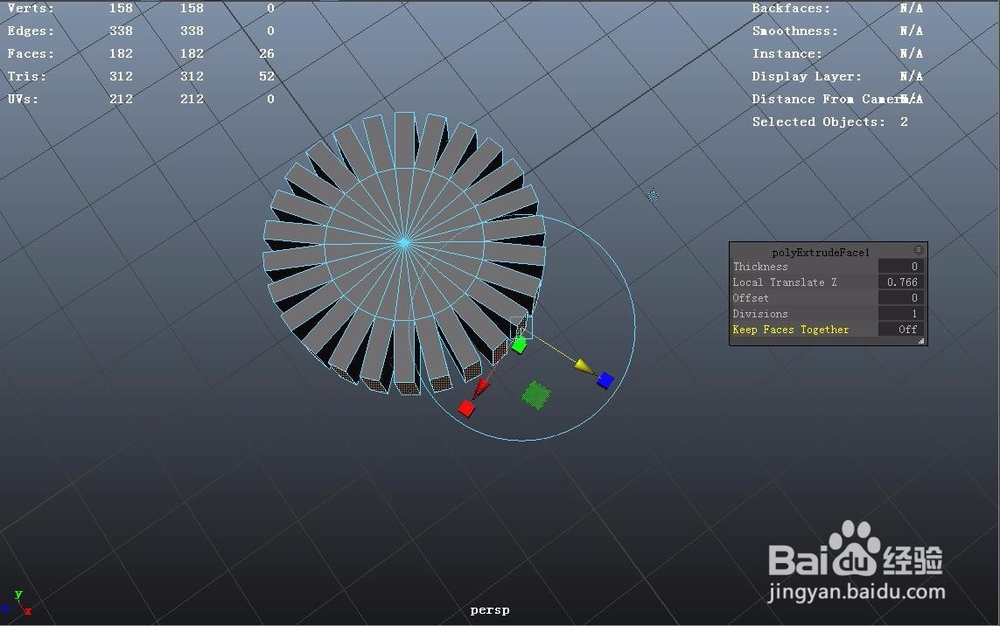Click the Tris: HUD label

(27, 76)
